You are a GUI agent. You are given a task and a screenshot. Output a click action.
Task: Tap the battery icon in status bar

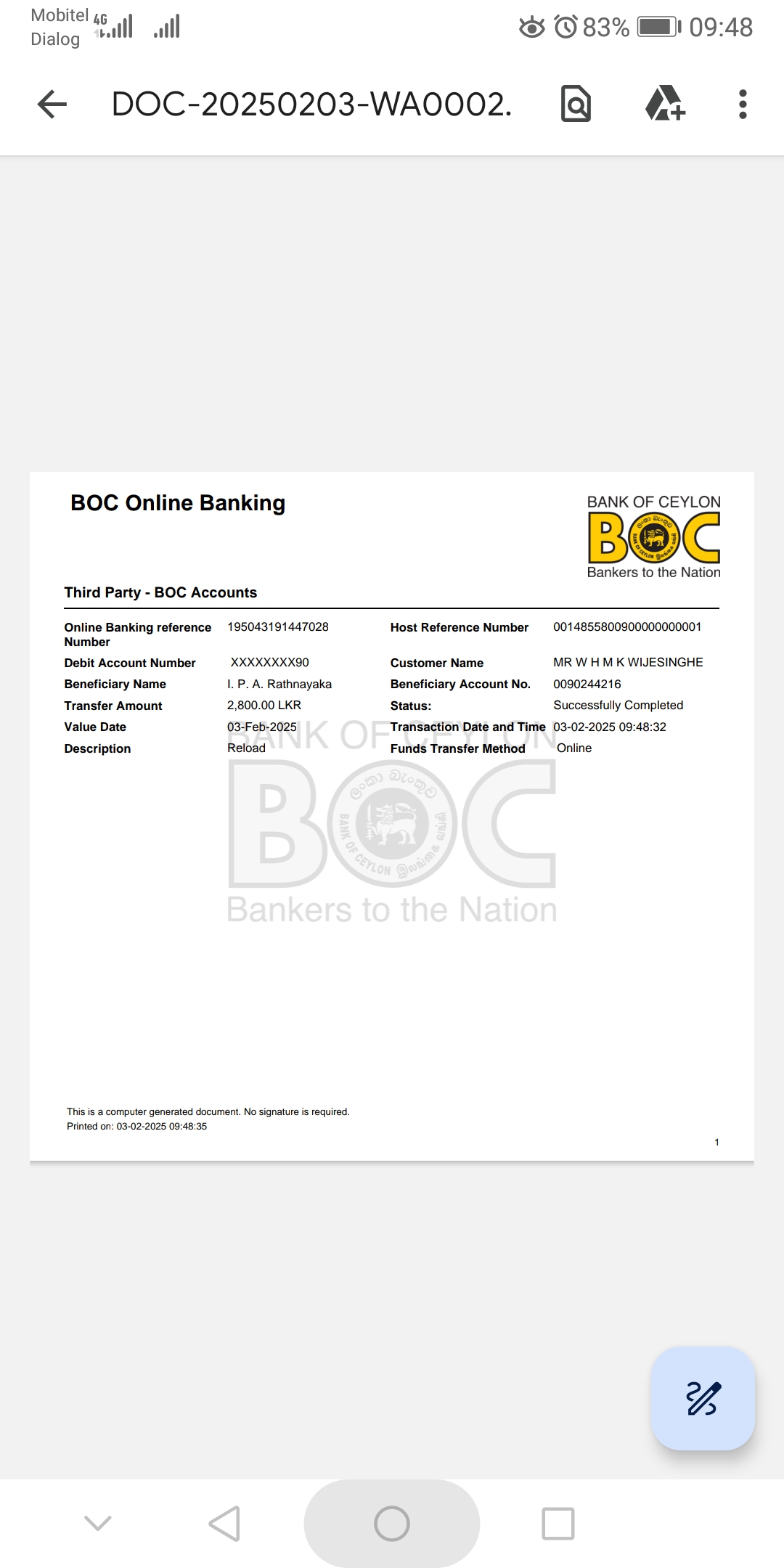click(x=658, y=28)
